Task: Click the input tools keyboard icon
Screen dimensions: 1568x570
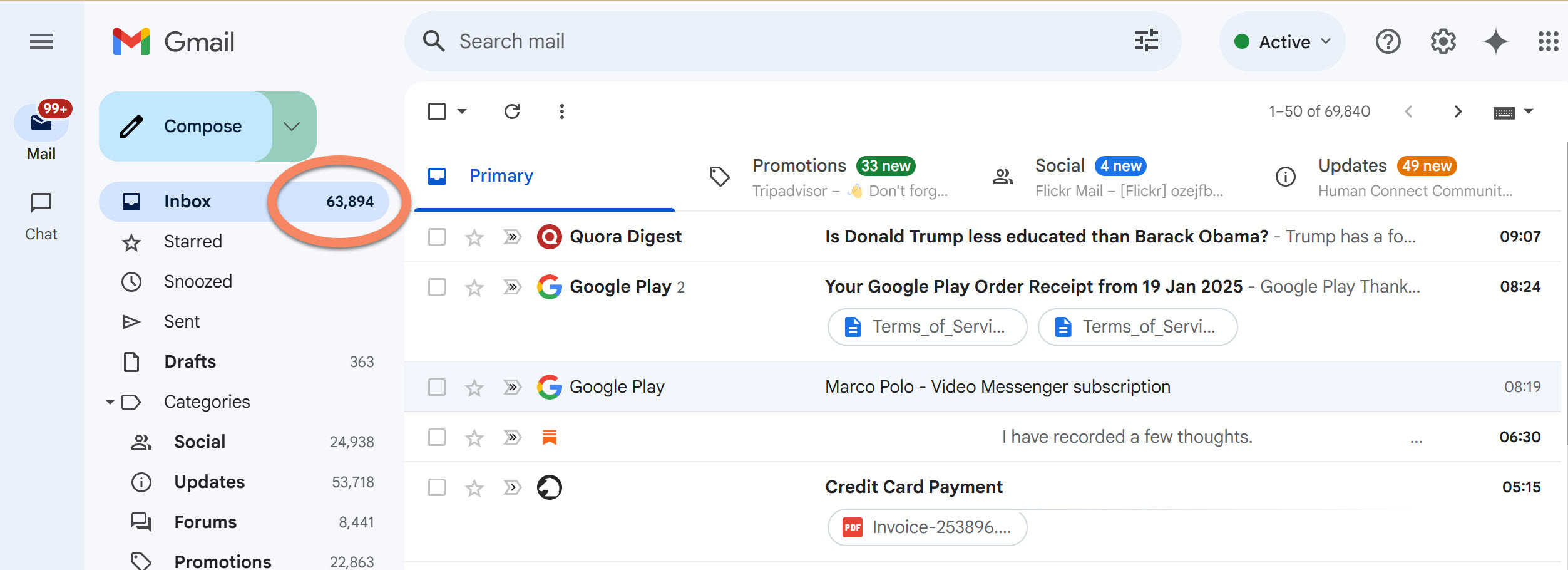Action: tap(1504, 113)
